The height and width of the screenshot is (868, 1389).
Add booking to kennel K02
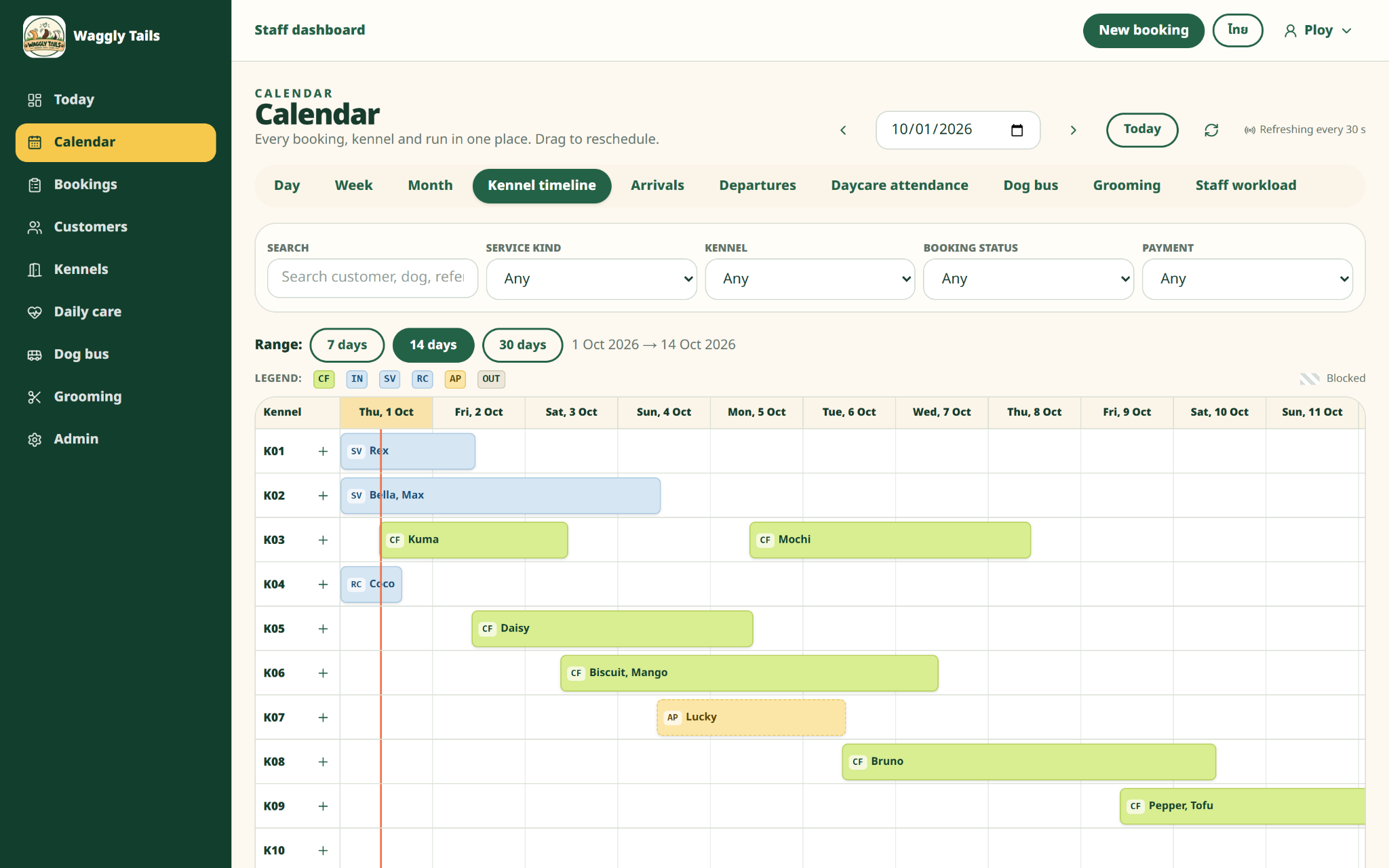[x=323, y=496]
